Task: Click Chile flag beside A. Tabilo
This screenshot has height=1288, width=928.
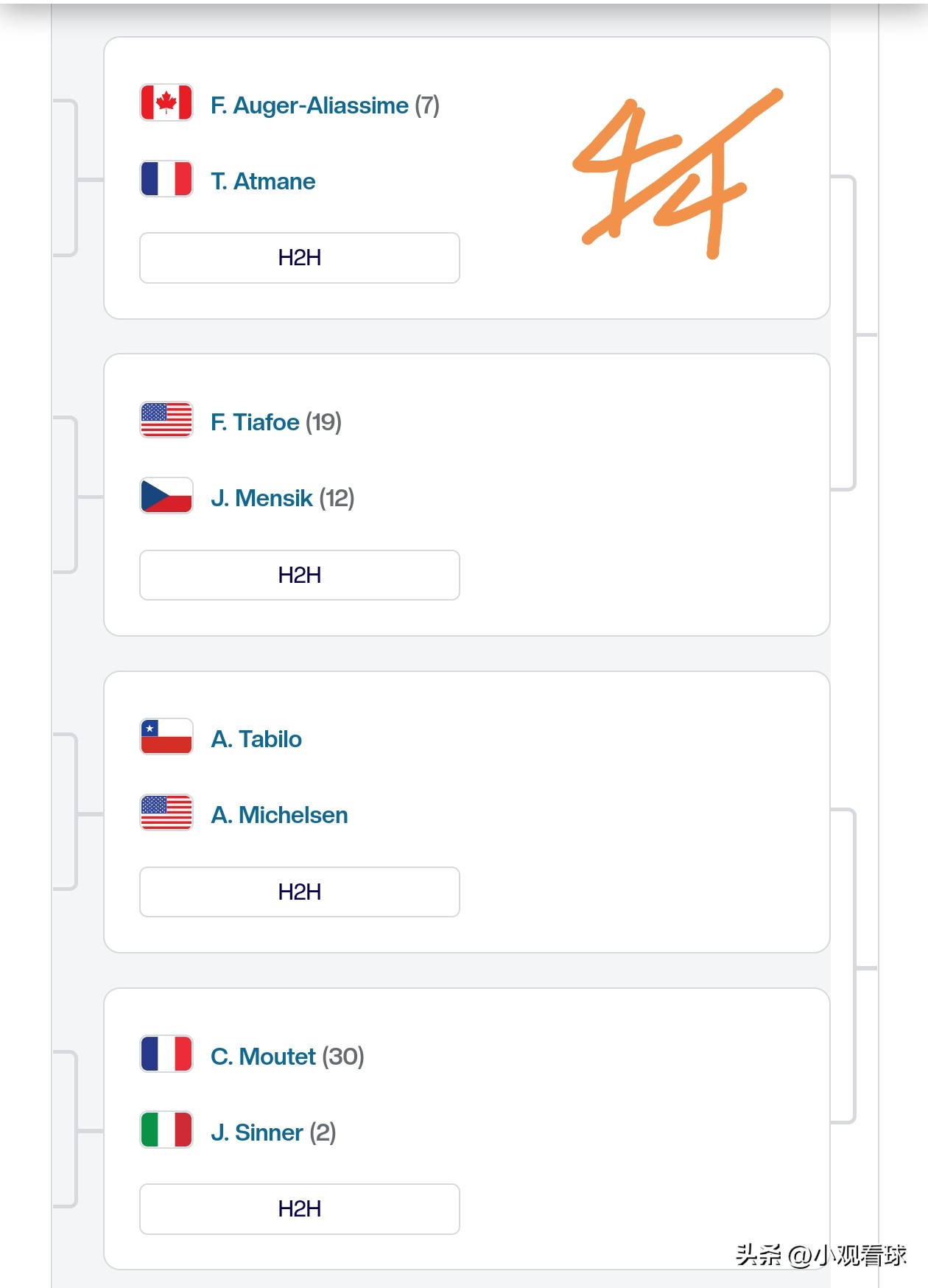Action: [x=166, y=737]
